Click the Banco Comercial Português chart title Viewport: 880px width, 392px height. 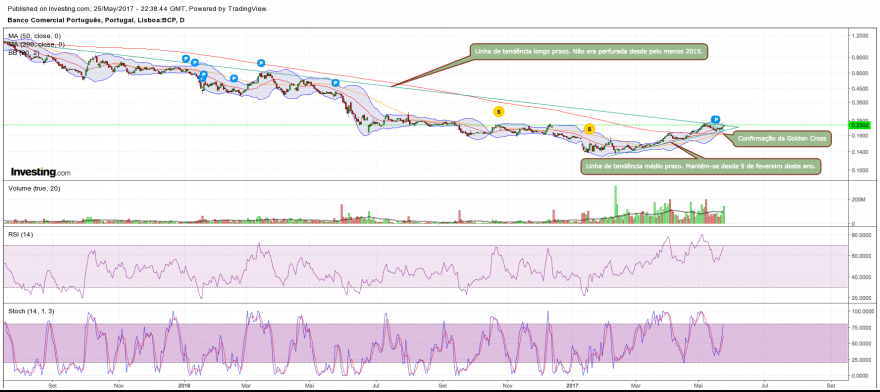(96, 20)
